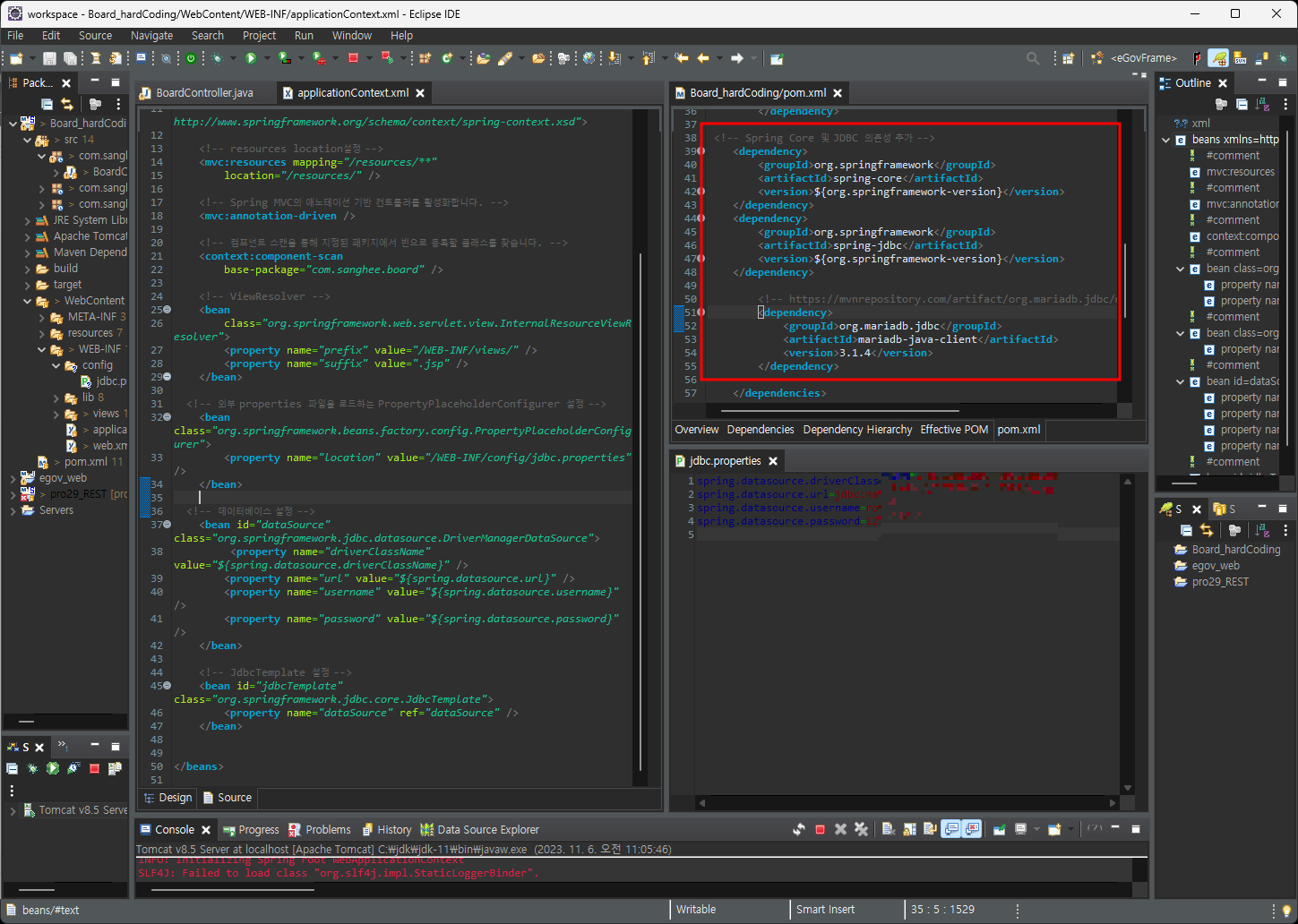1298x924 pixels.
Task: Open the Project menu
Action: (259, 36)
